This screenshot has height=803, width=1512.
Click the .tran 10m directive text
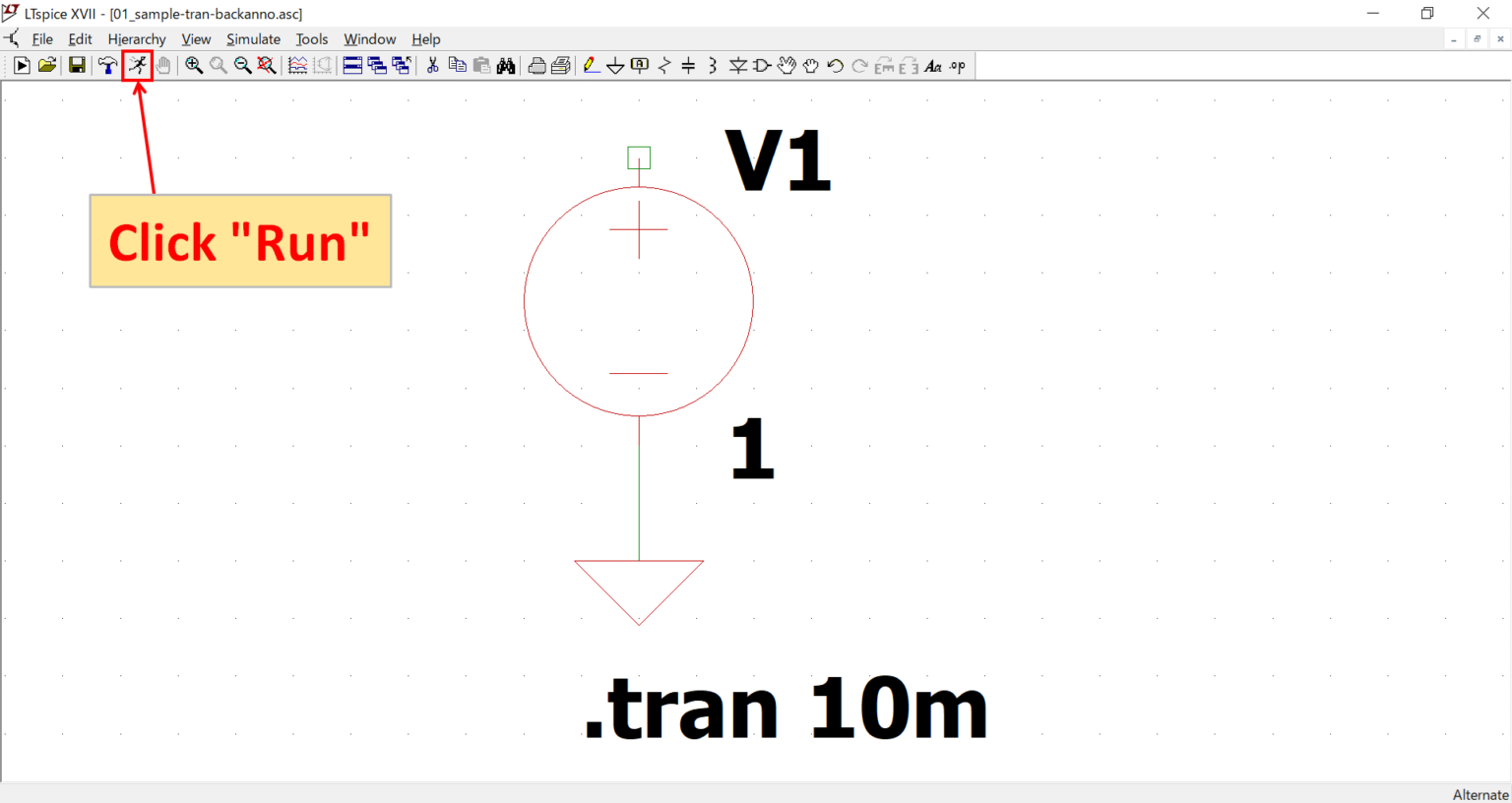[x=783, y=707]
